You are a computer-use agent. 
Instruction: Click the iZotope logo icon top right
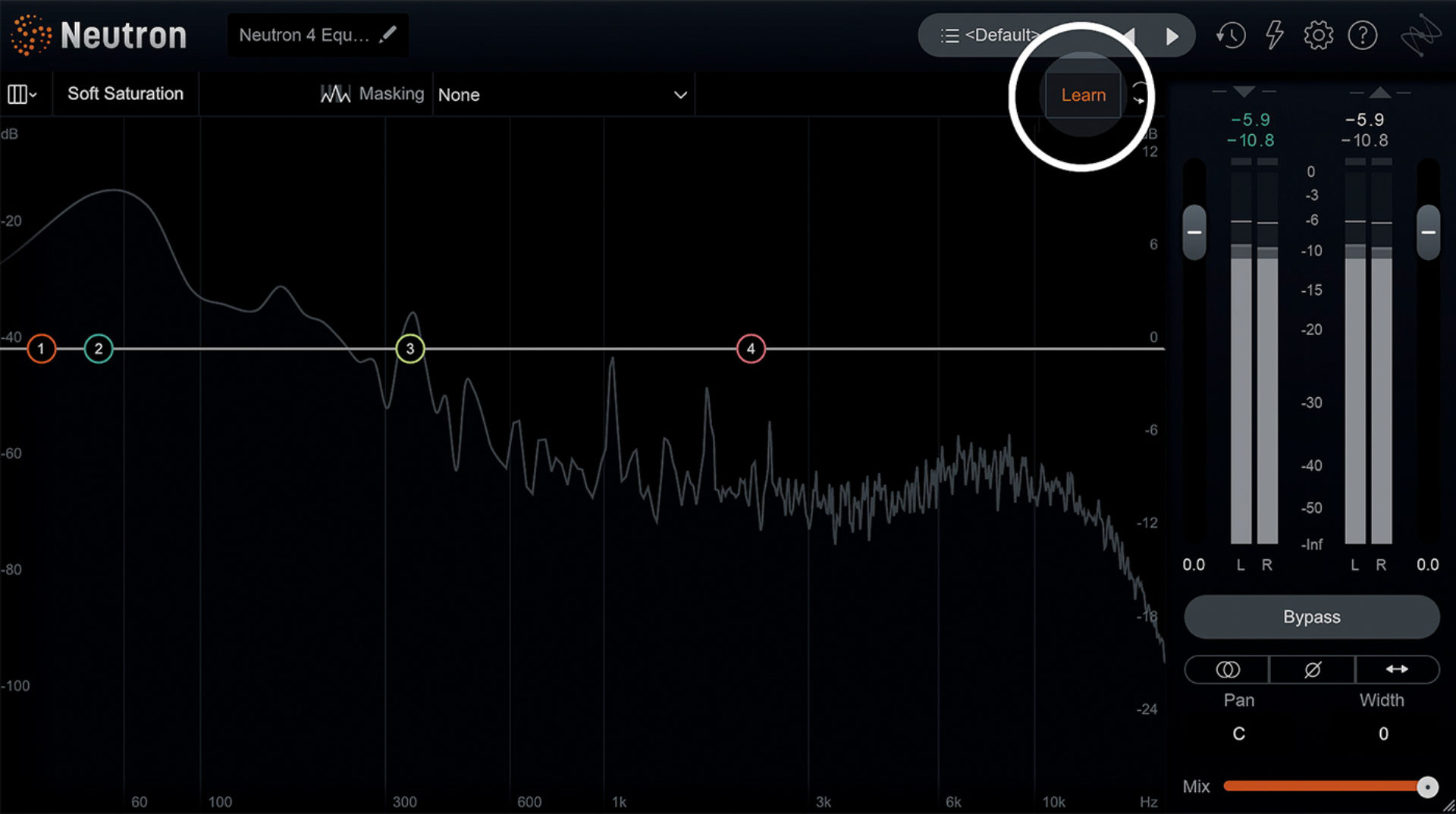1423,35
